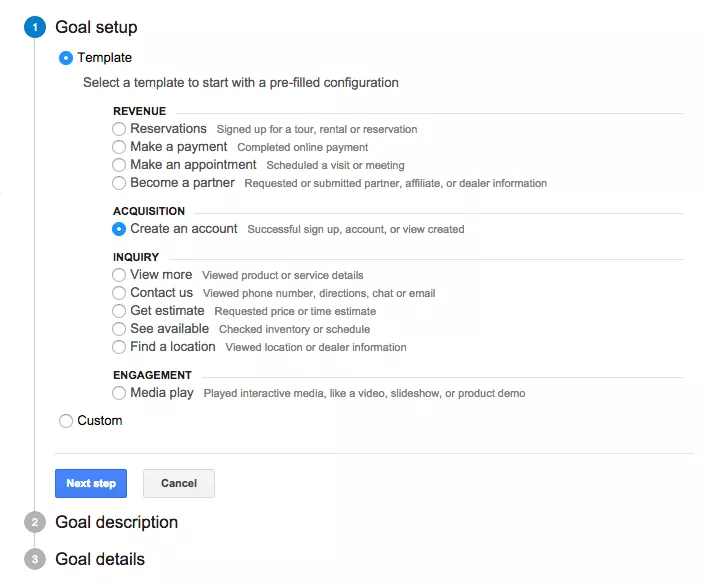This screenshot has height=587, width=708.
Task: Pick the Media play template
Action: 120,393
